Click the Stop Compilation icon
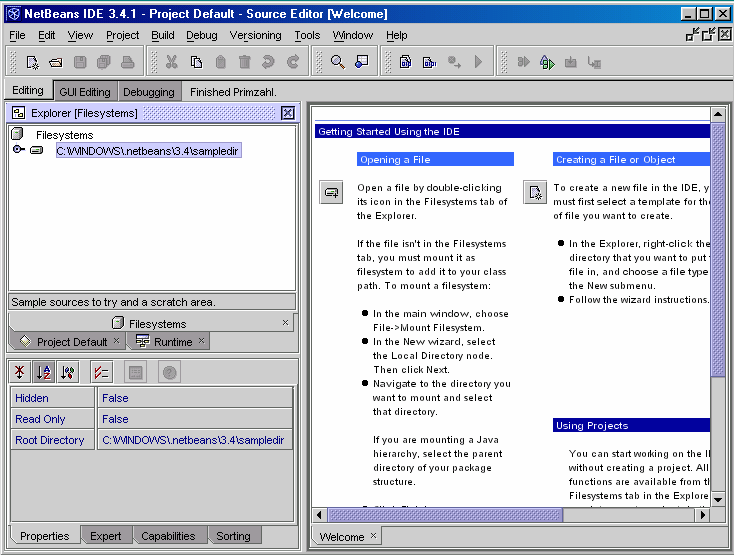The image size is (734, 555). pos(454,62)
